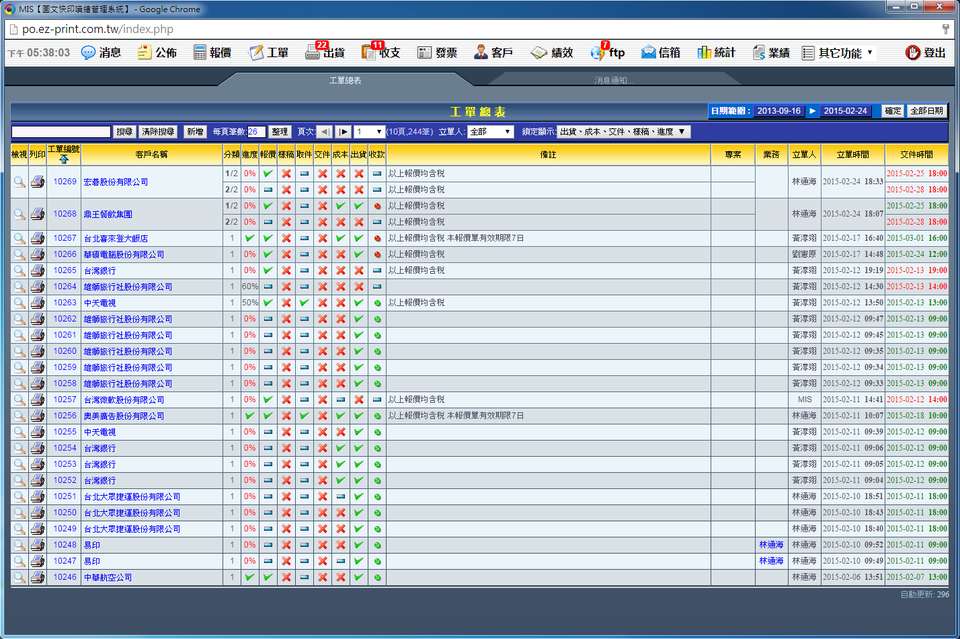Open the 收支 icon with badge 11

[370, 52]
